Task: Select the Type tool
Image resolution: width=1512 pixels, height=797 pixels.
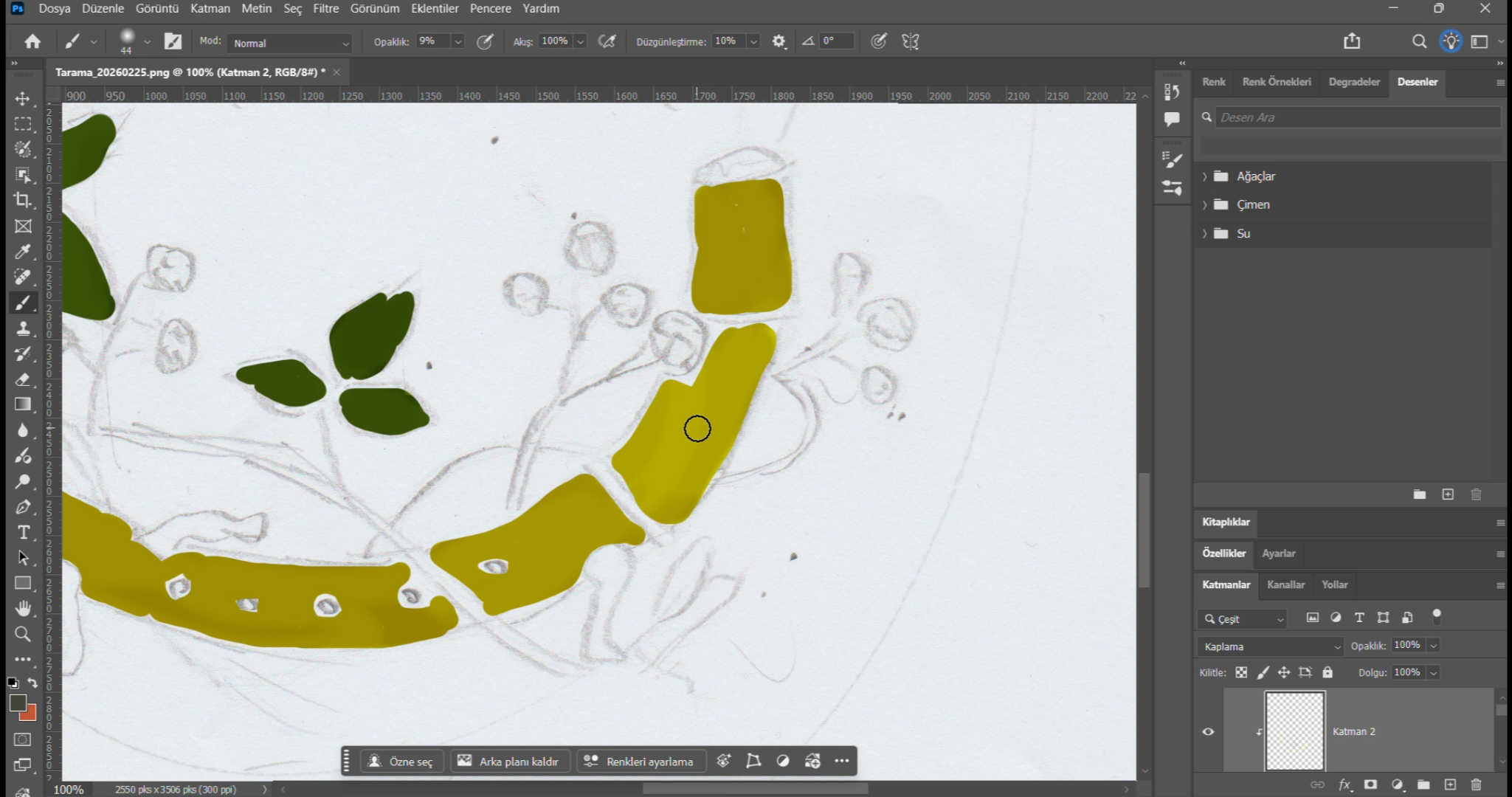Action: tap(23, 532)
